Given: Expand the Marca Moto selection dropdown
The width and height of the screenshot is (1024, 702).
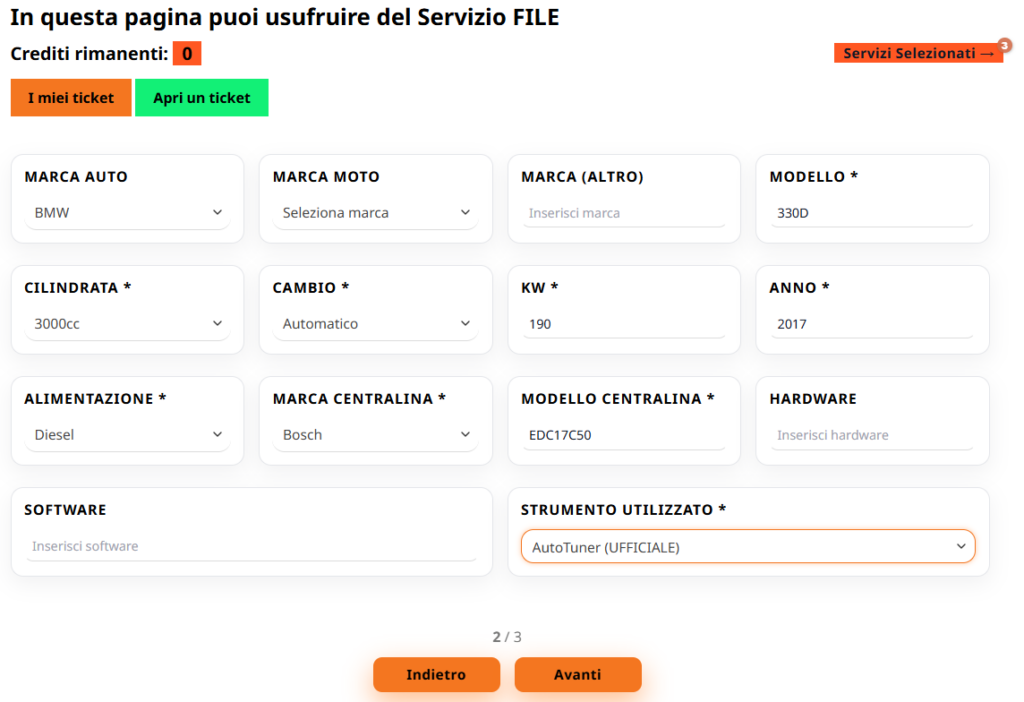Looking at the screenshot, I should pos(375,213).
